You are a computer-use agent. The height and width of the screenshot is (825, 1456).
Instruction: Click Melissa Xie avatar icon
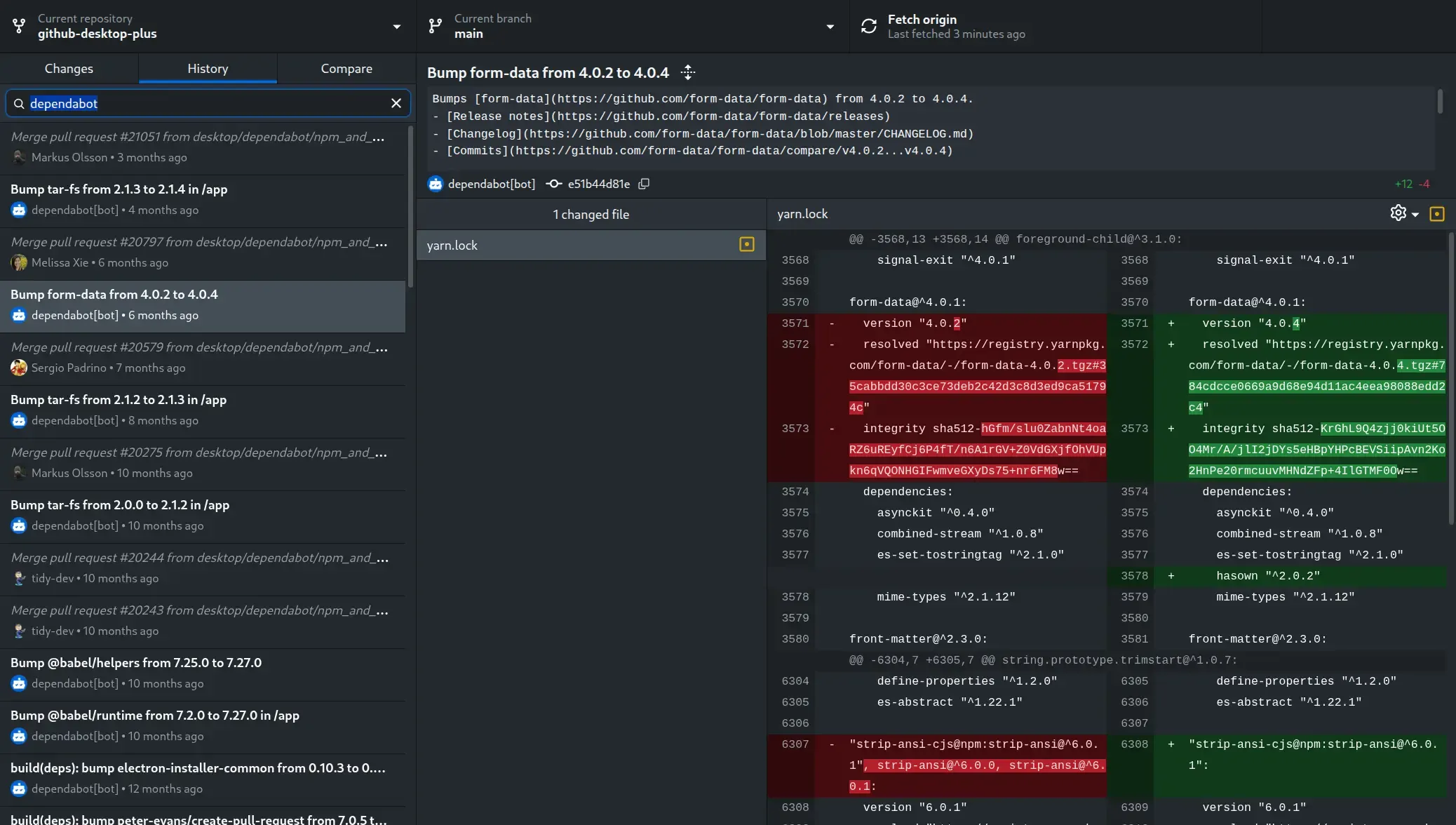[x=19, y=262]
